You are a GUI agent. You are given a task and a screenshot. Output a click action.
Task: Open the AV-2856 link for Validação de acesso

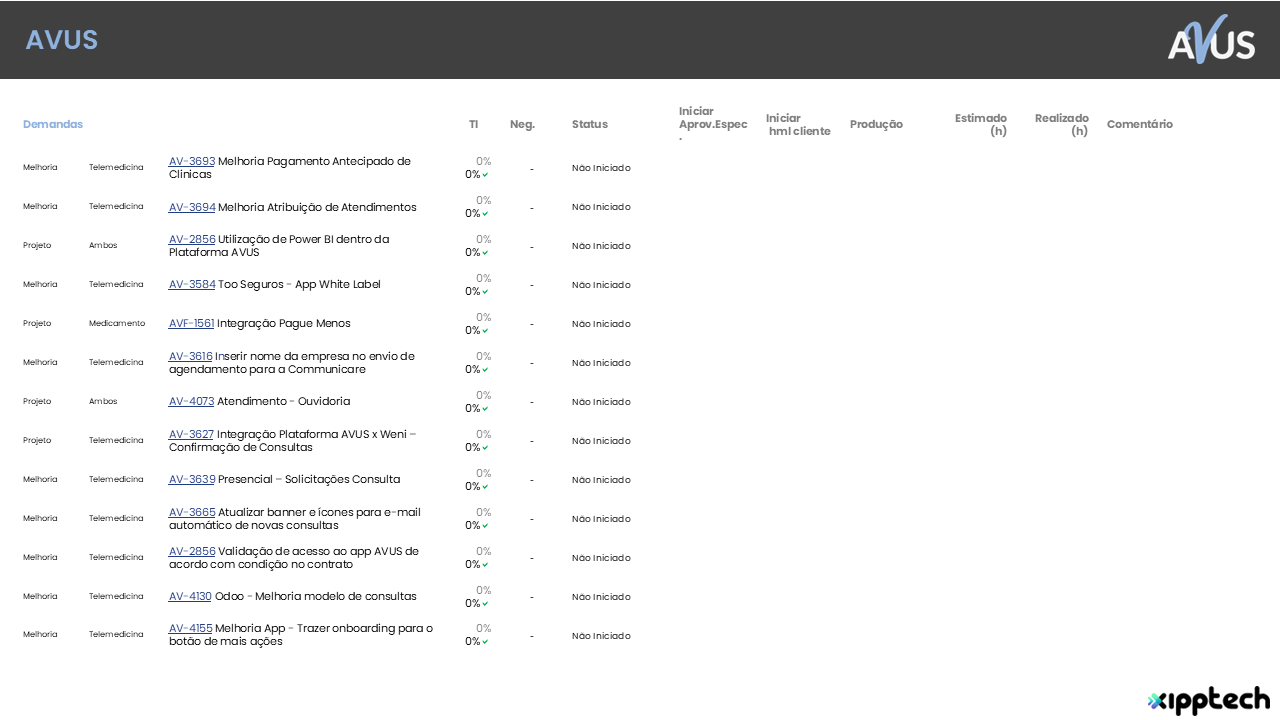pyautogui.click(x=192, y=551)
